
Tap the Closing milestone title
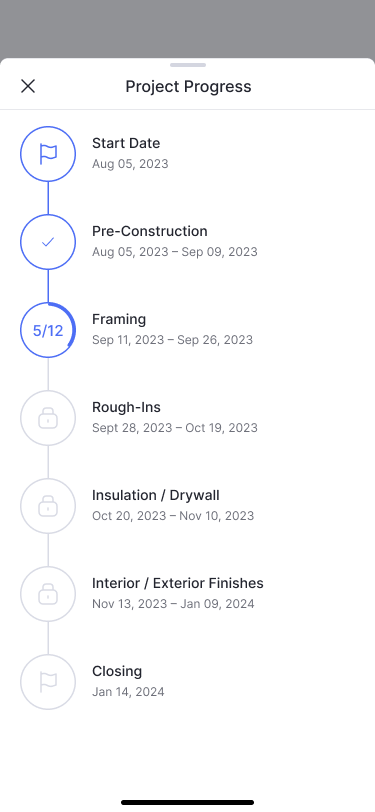(117, 671)
